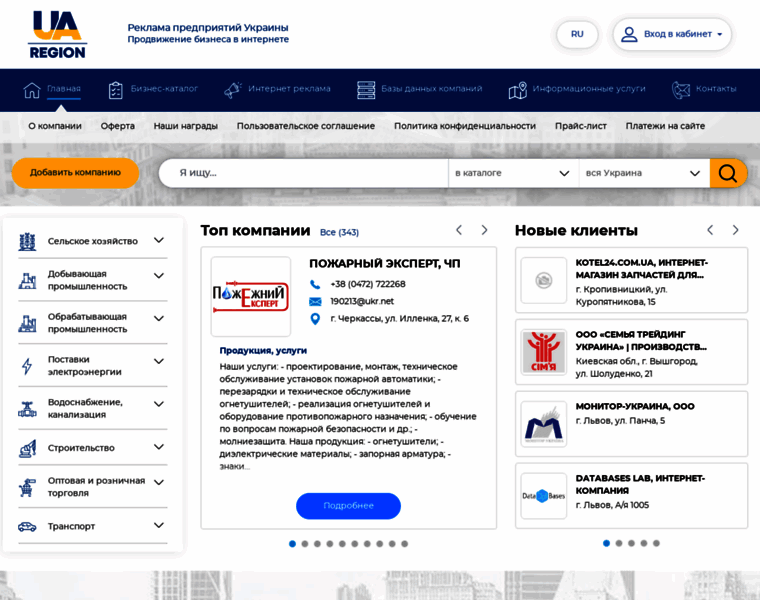
Task: Open the Политика конфиденциальности link
Action: click(465, 126)
